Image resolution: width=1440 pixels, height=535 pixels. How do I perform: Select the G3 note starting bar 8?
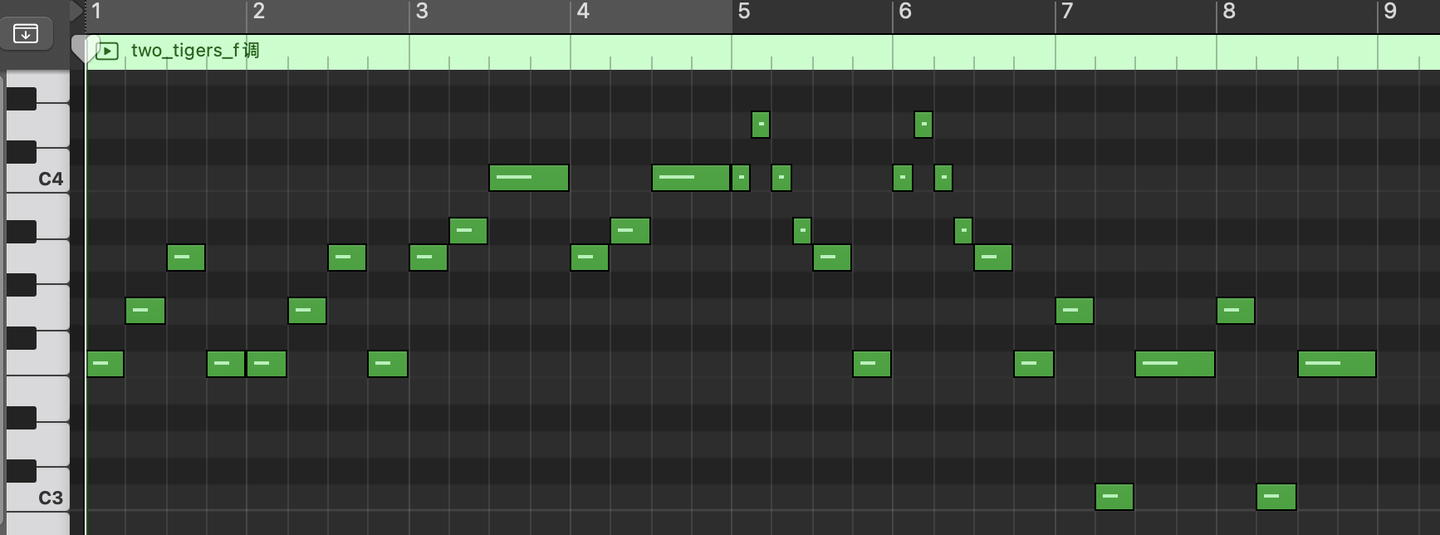point(1236,311)
